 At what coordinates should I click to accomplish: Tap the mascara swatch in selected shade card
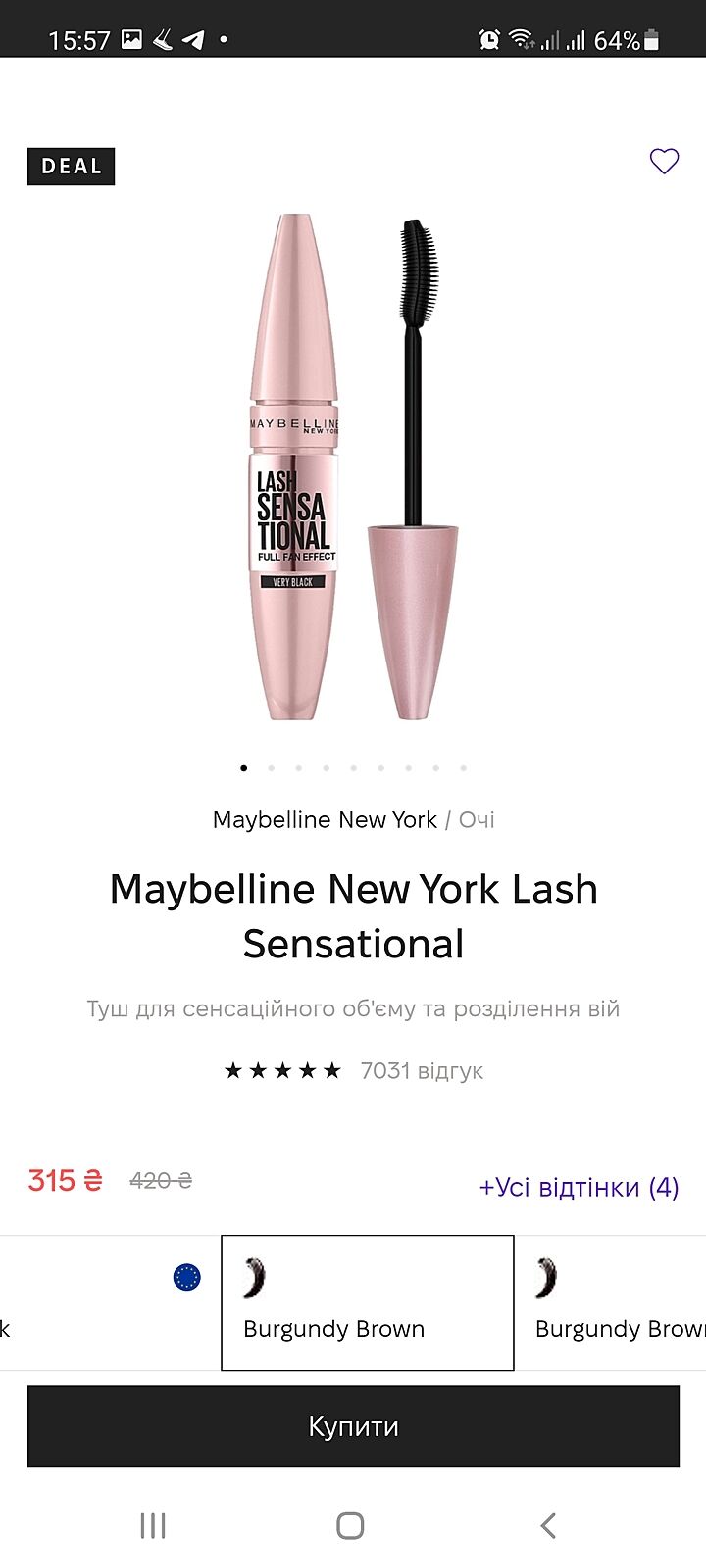pos(254,1277)
